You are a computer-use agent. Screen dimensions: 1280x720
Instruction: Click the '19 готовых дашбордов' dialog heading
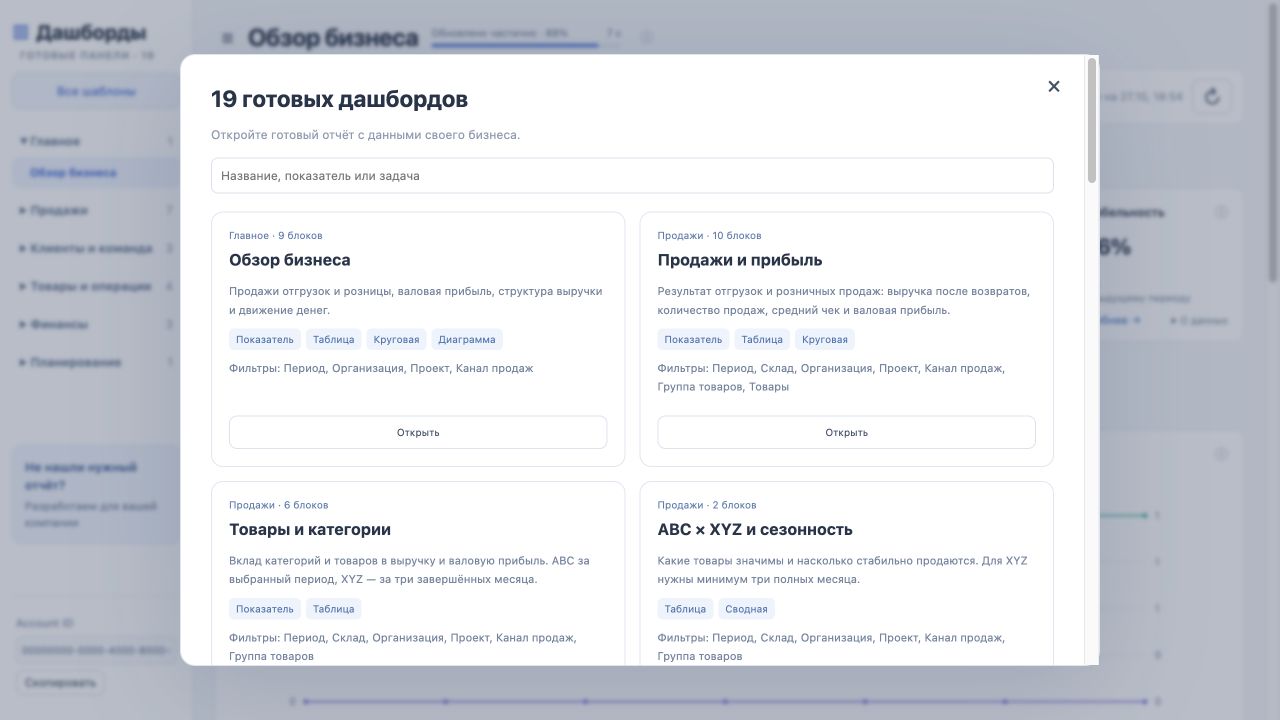339,100
